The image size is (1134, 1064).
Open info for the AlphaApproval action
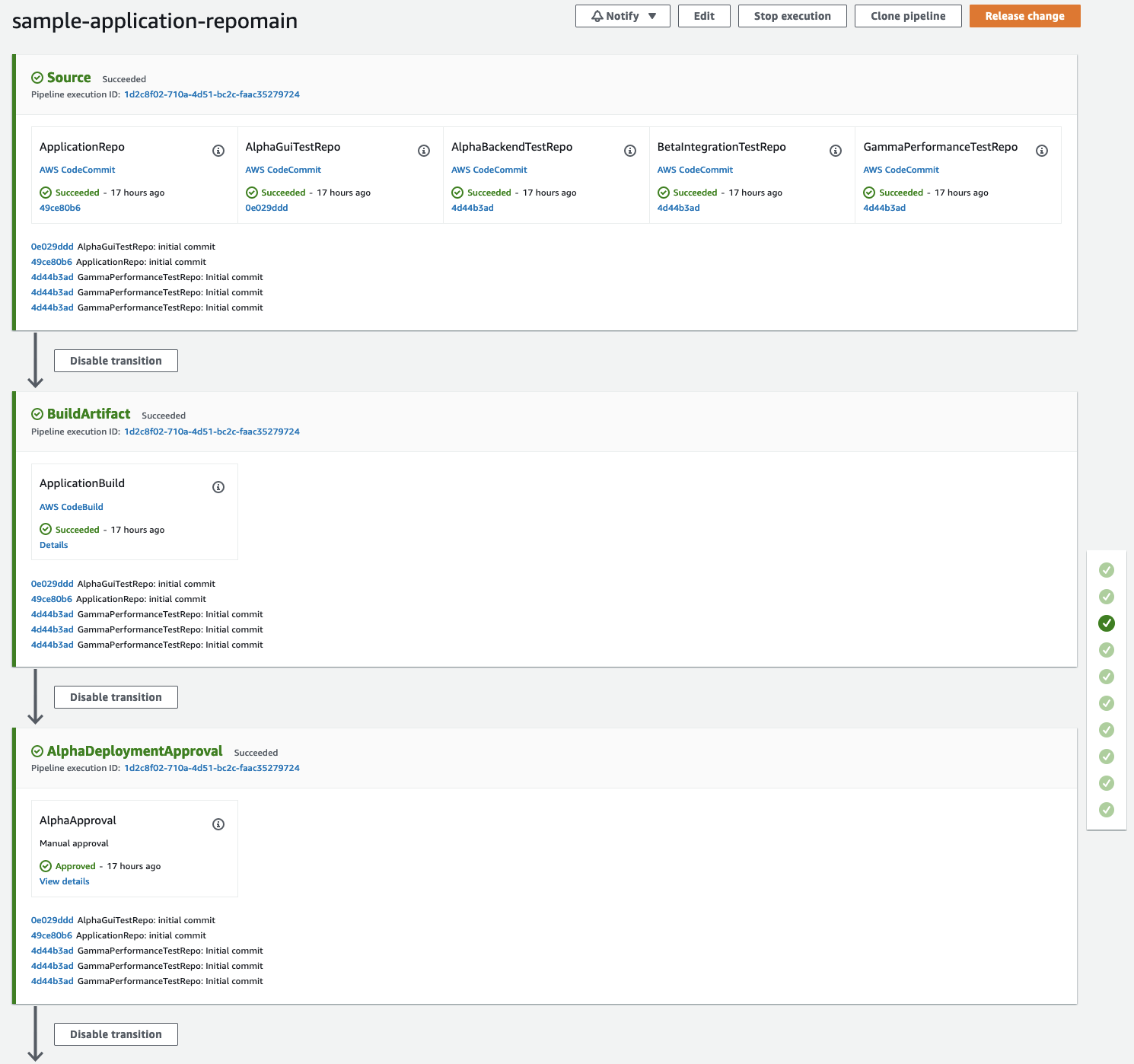[218, 823]
